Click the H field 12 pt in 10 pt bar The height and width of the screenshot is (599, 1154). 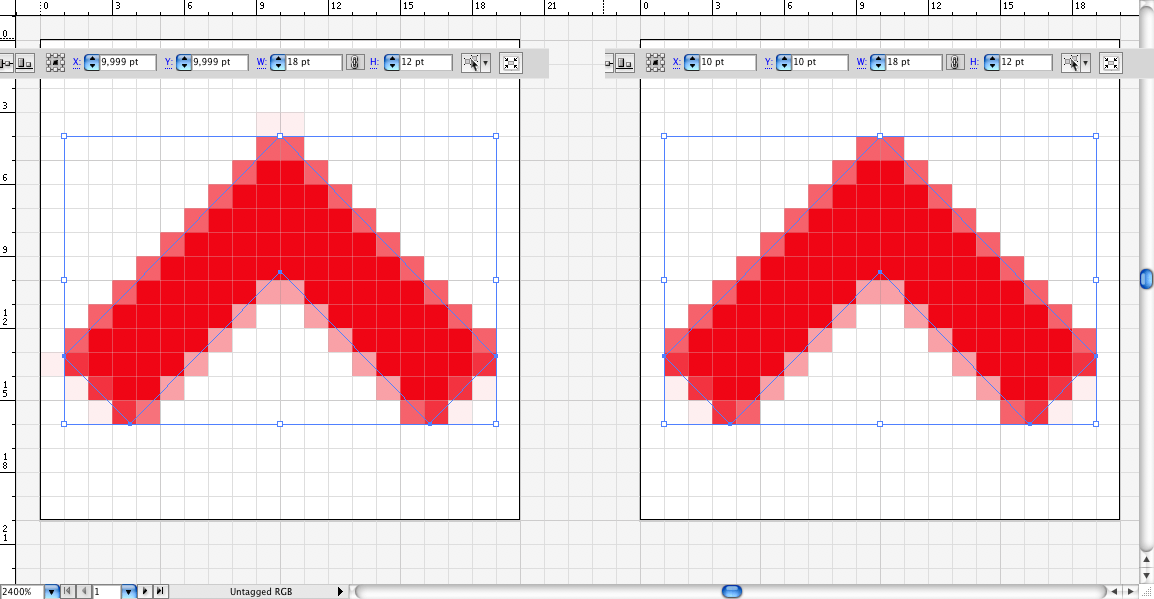[1025, 63]
